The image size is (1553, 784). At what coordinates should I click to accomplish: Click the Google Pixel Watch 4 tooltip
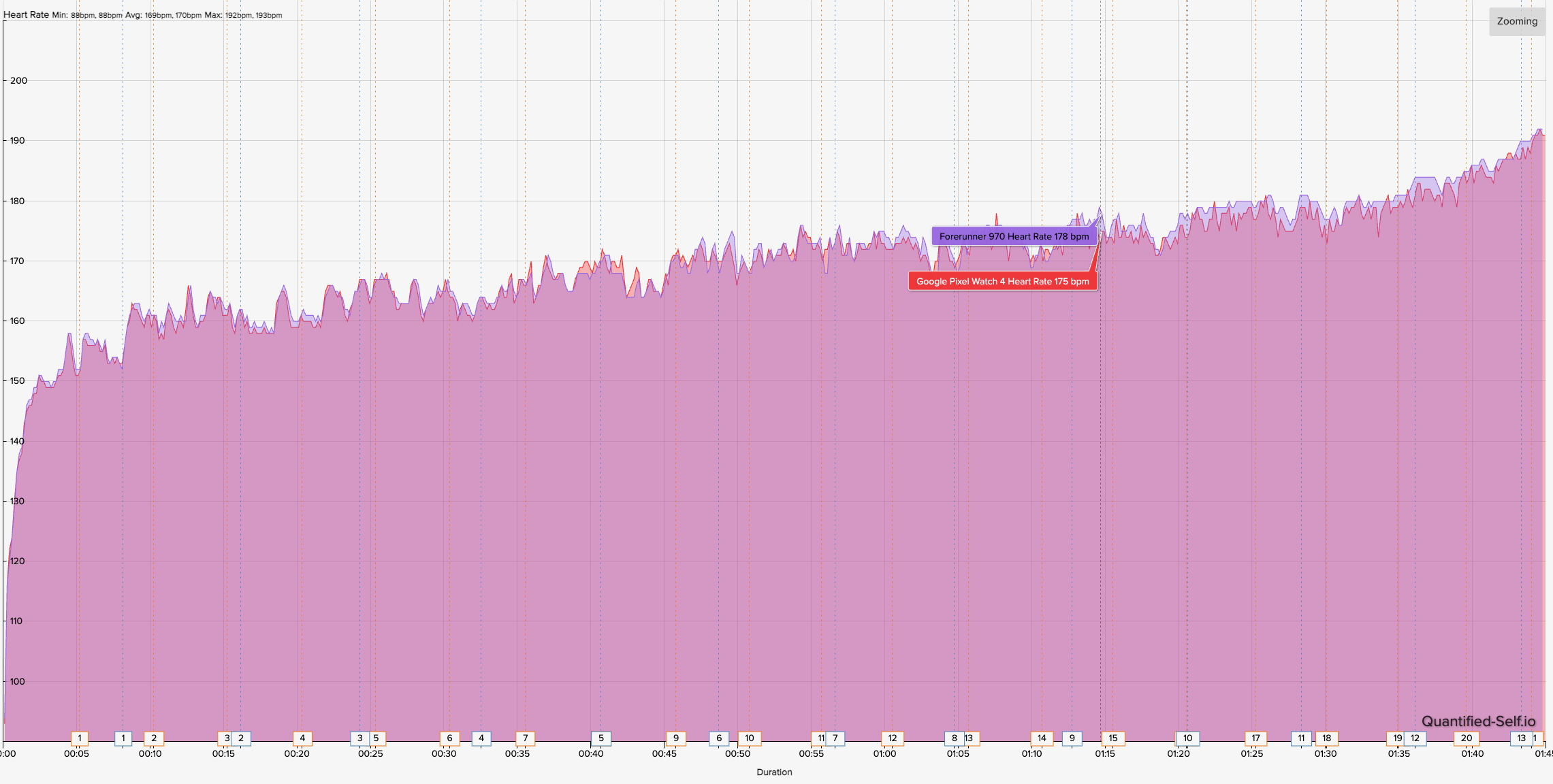click(1003, 280)
